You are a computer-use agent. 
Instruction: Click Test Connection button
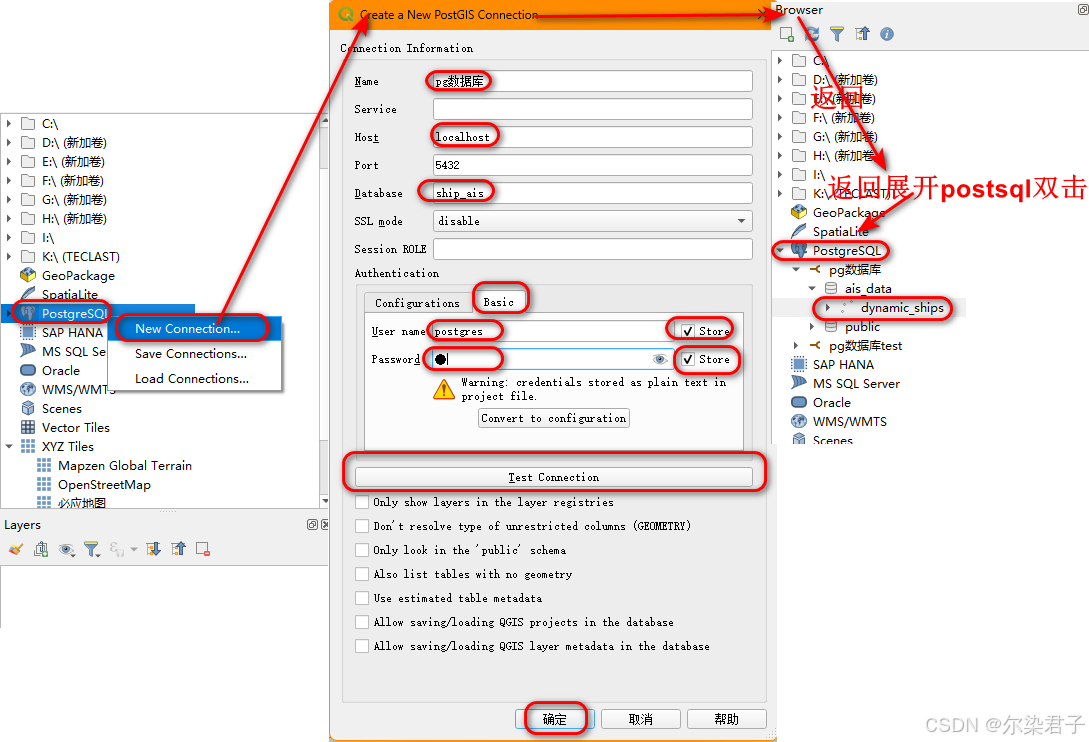click(x=554, y=477)
